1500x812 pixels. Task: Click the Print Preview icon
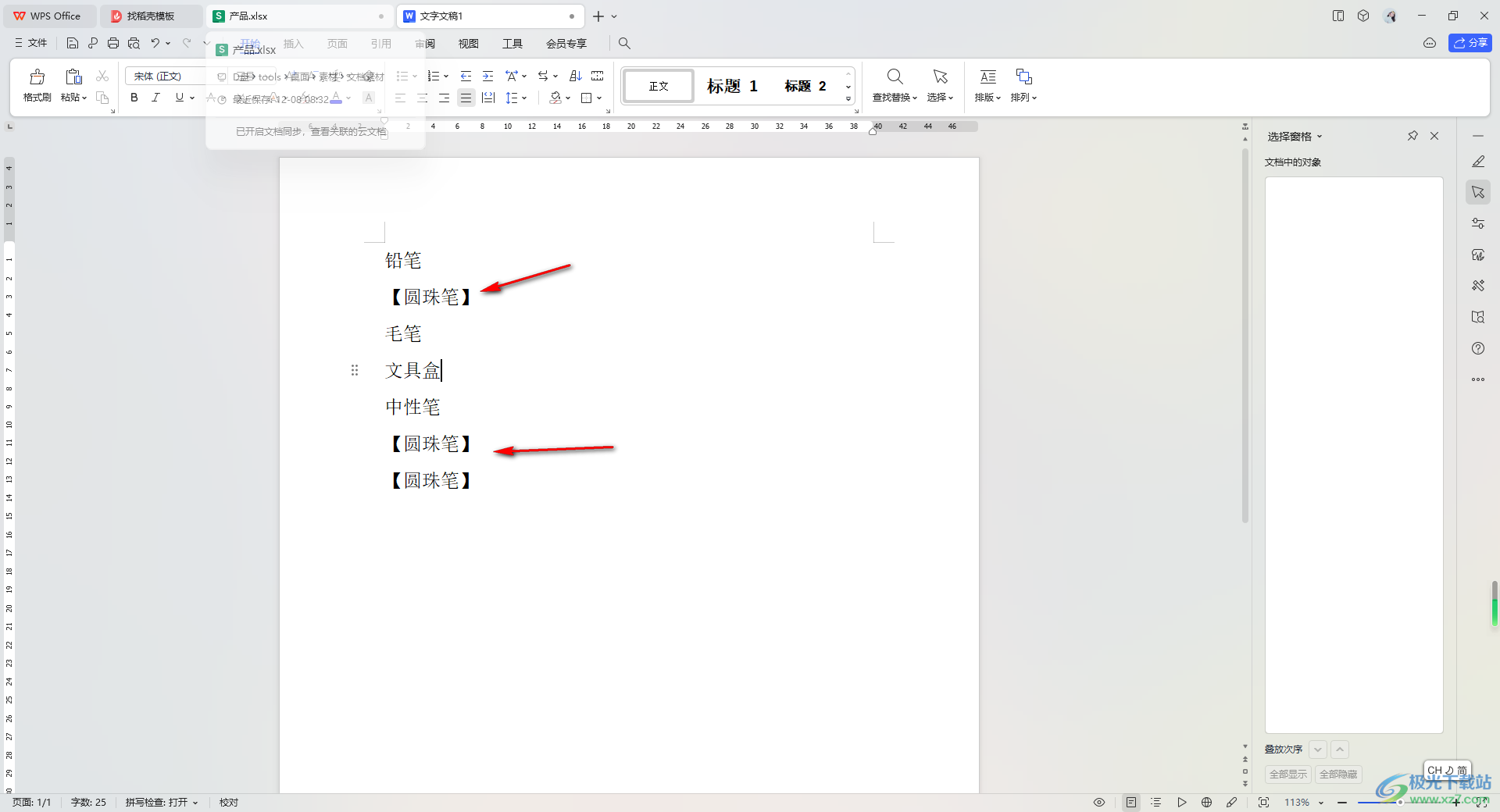click(x=134, y=43)
